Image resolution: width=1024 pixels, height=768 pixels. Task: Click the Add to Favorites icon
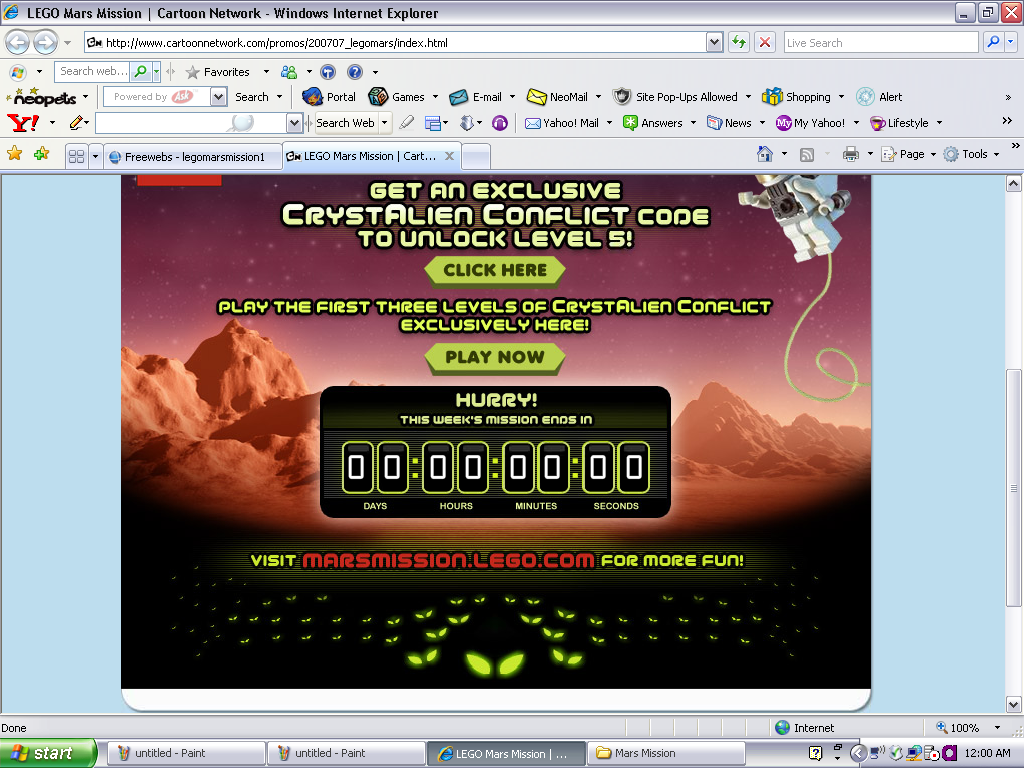42,154
